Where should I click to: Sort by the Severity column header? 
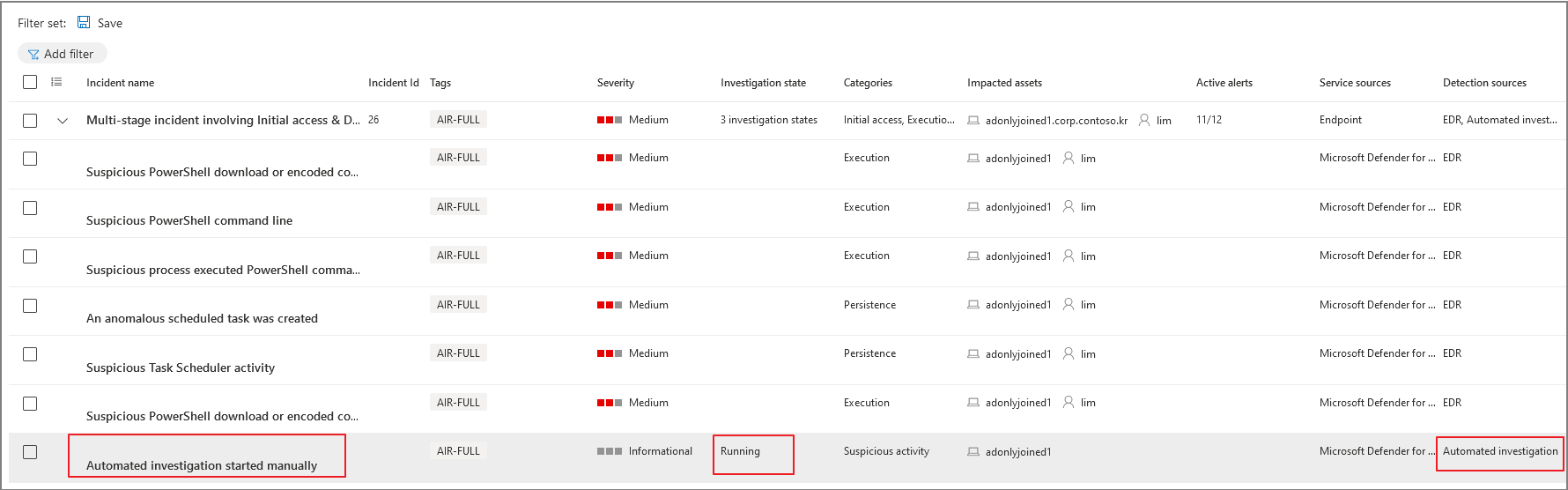[616, 83]
